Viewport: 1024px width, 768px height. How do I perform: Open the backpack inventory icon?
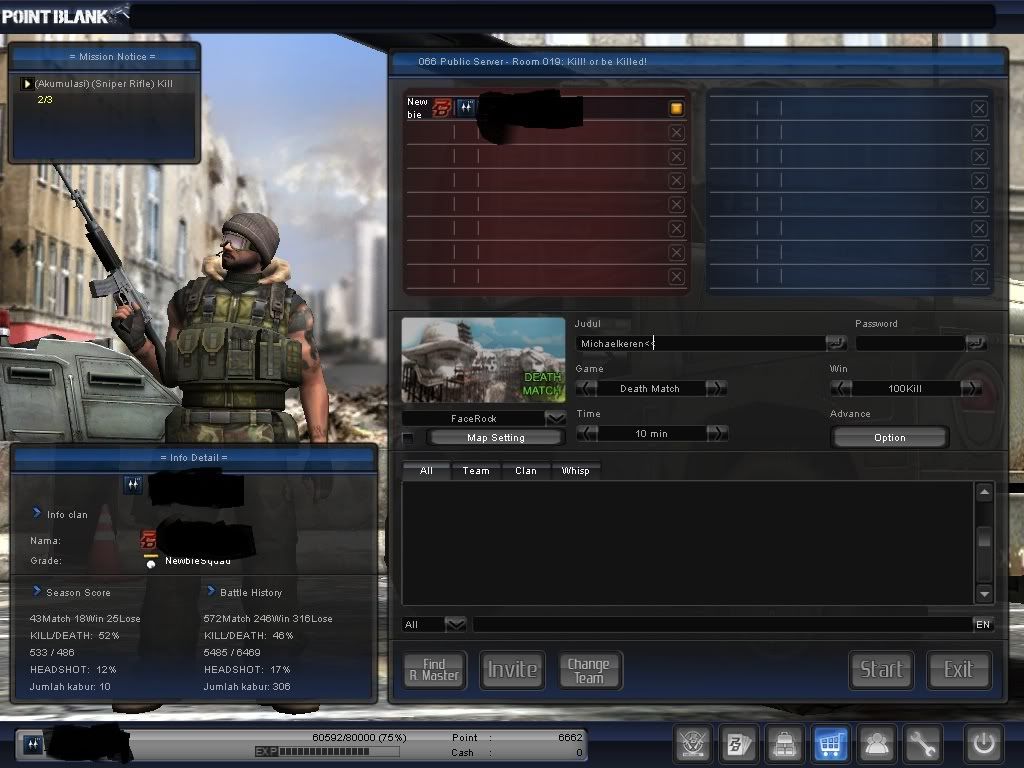784,743
